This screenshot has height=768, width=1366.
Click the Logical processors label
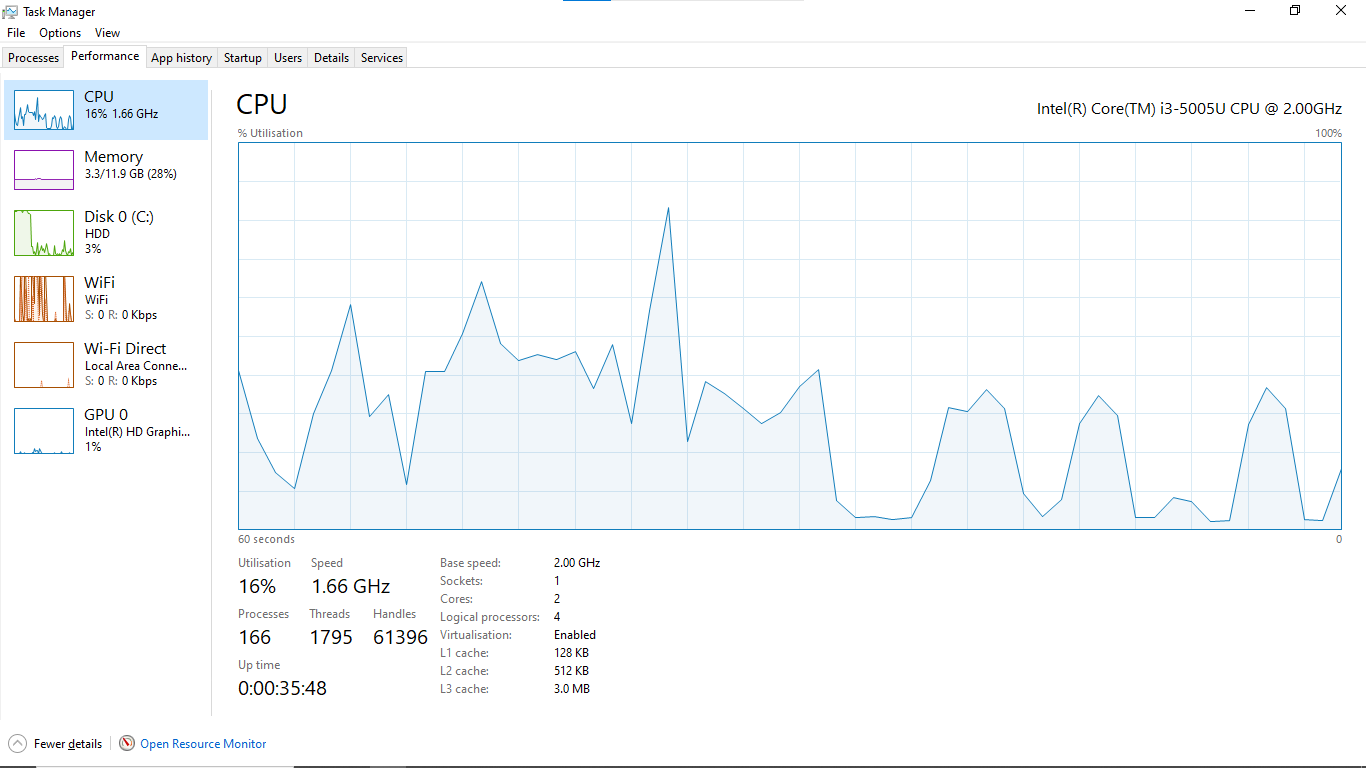[x=489, y=617]
